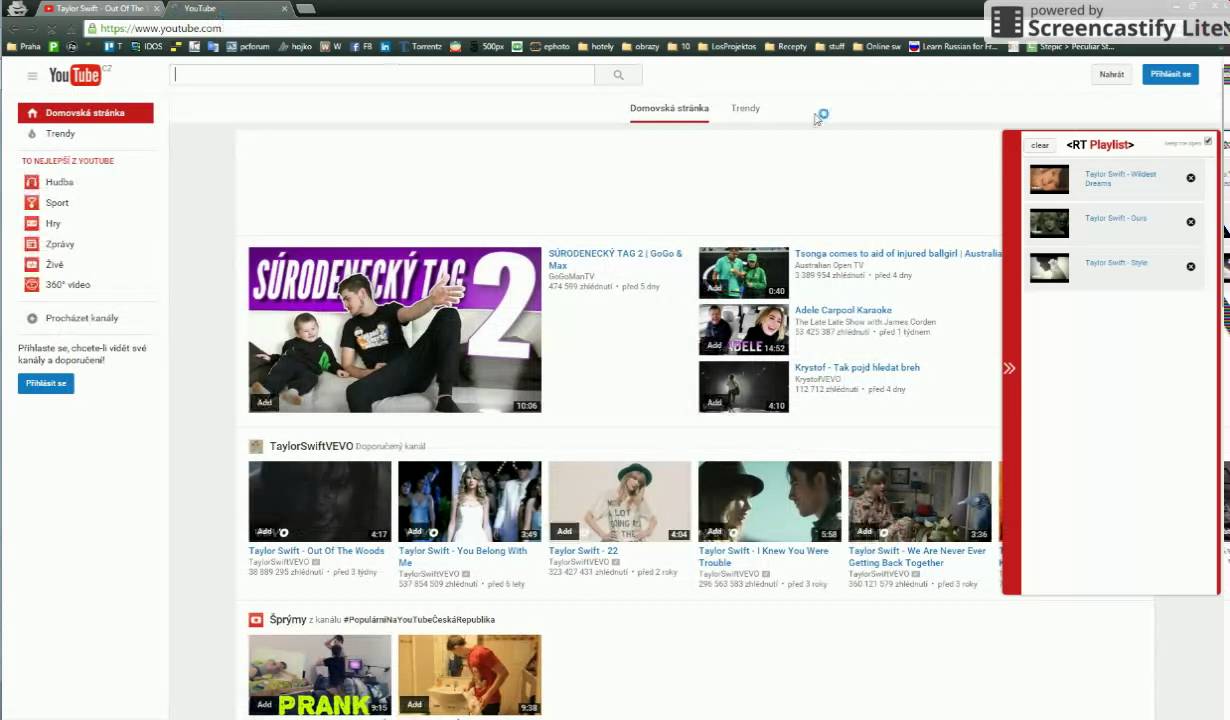
Task: Open Taylor Swift - Ours playlist link
Action: click(1116, 218)
